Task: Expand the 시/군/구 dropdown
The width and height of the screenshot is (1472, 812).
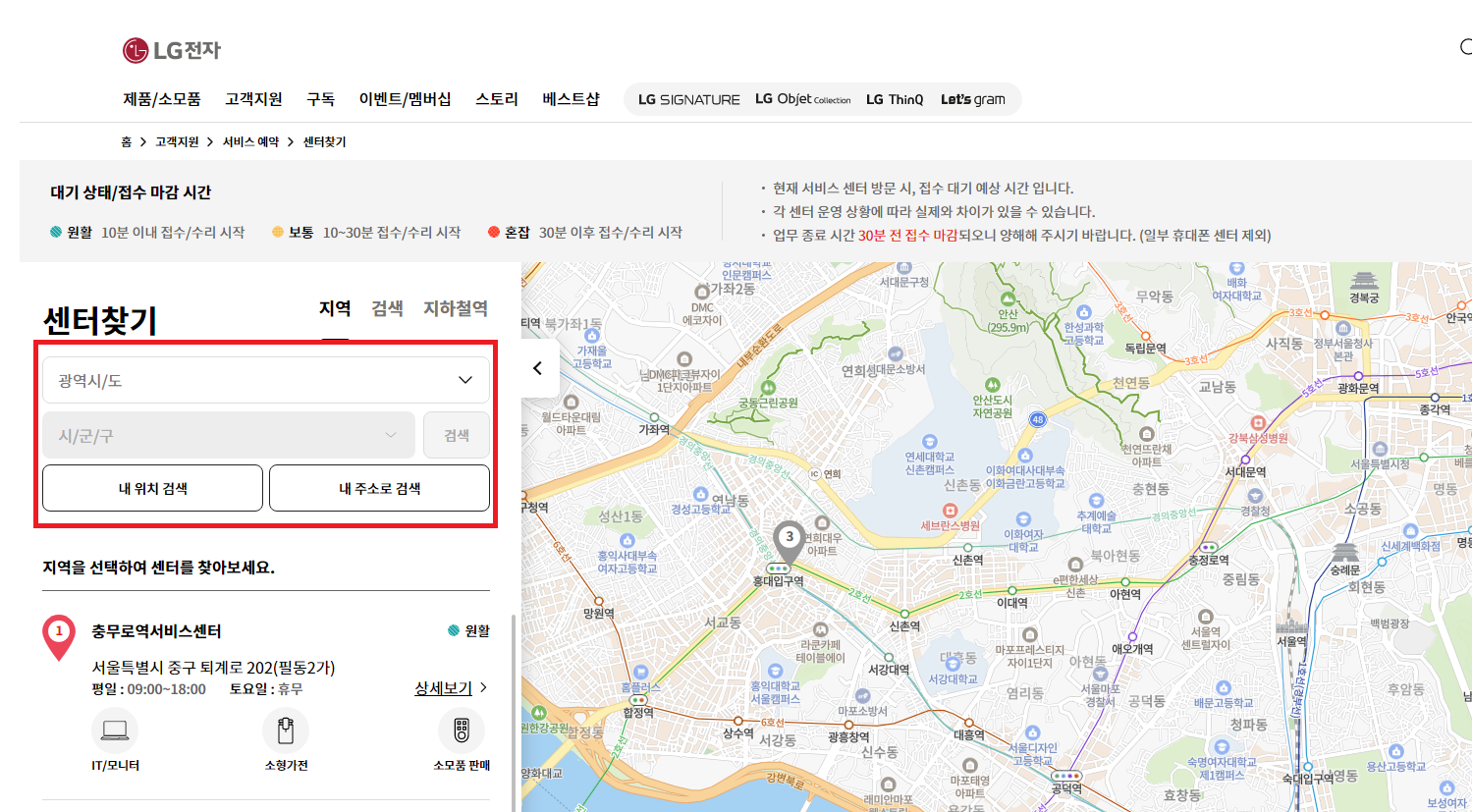Action: 229,435
